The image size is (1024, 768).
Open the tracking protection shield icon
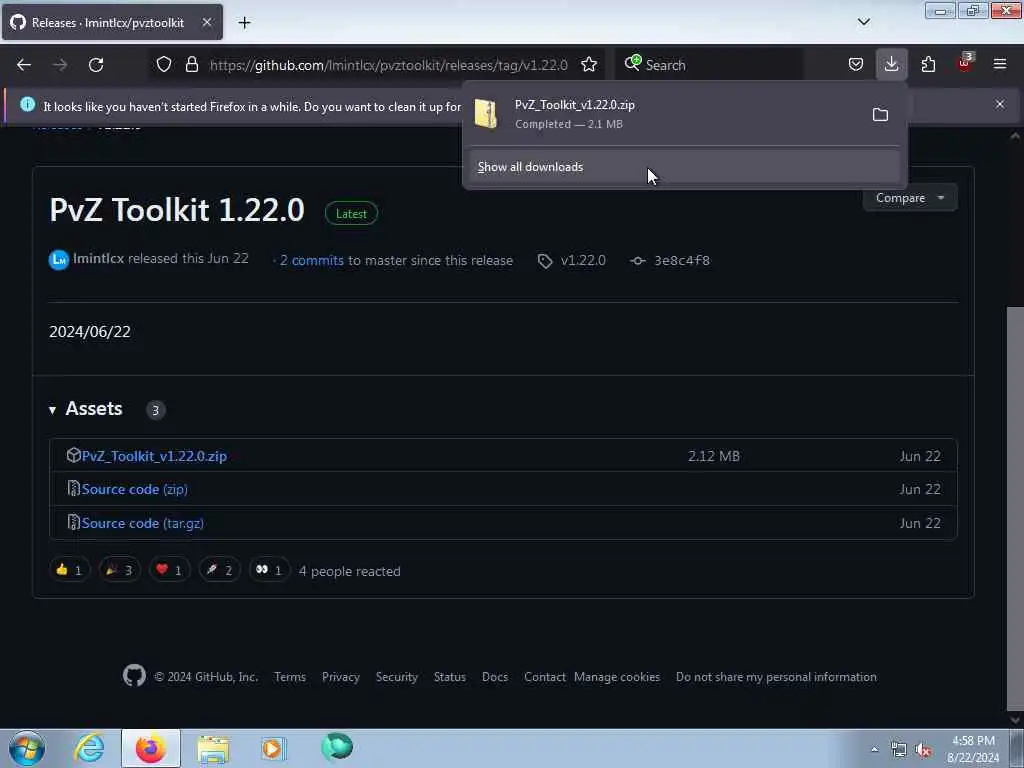(164, 65)
